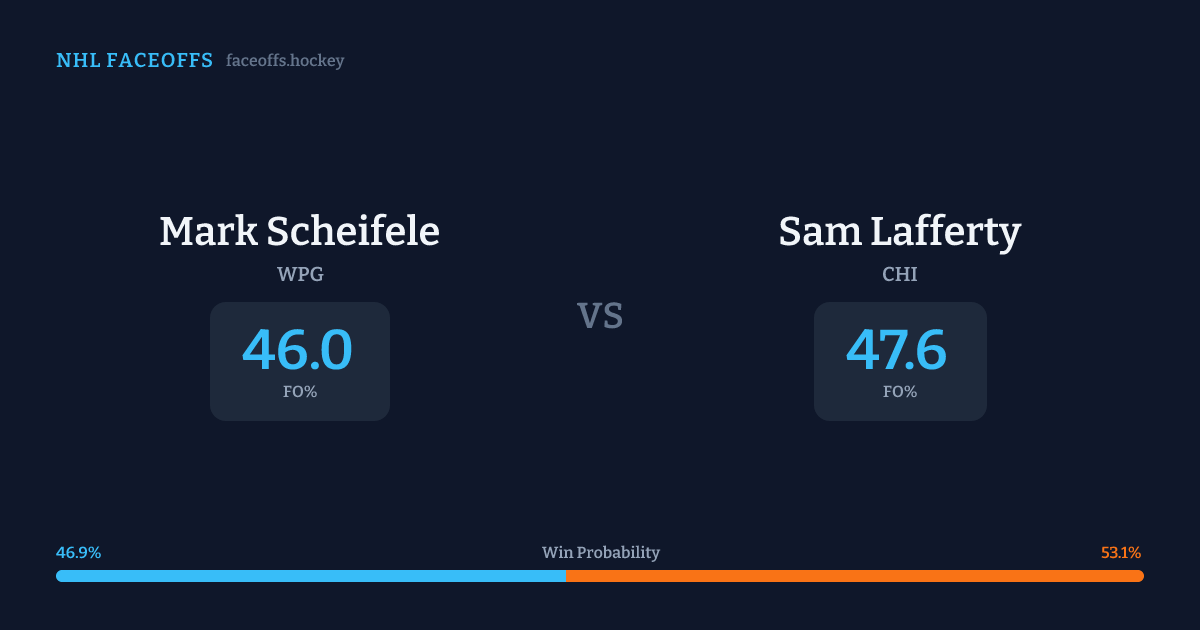Click the NHL FACEOFFS header title
Image resolution: width=1200 pixels, height=630 pixels.
click(134, 61)
